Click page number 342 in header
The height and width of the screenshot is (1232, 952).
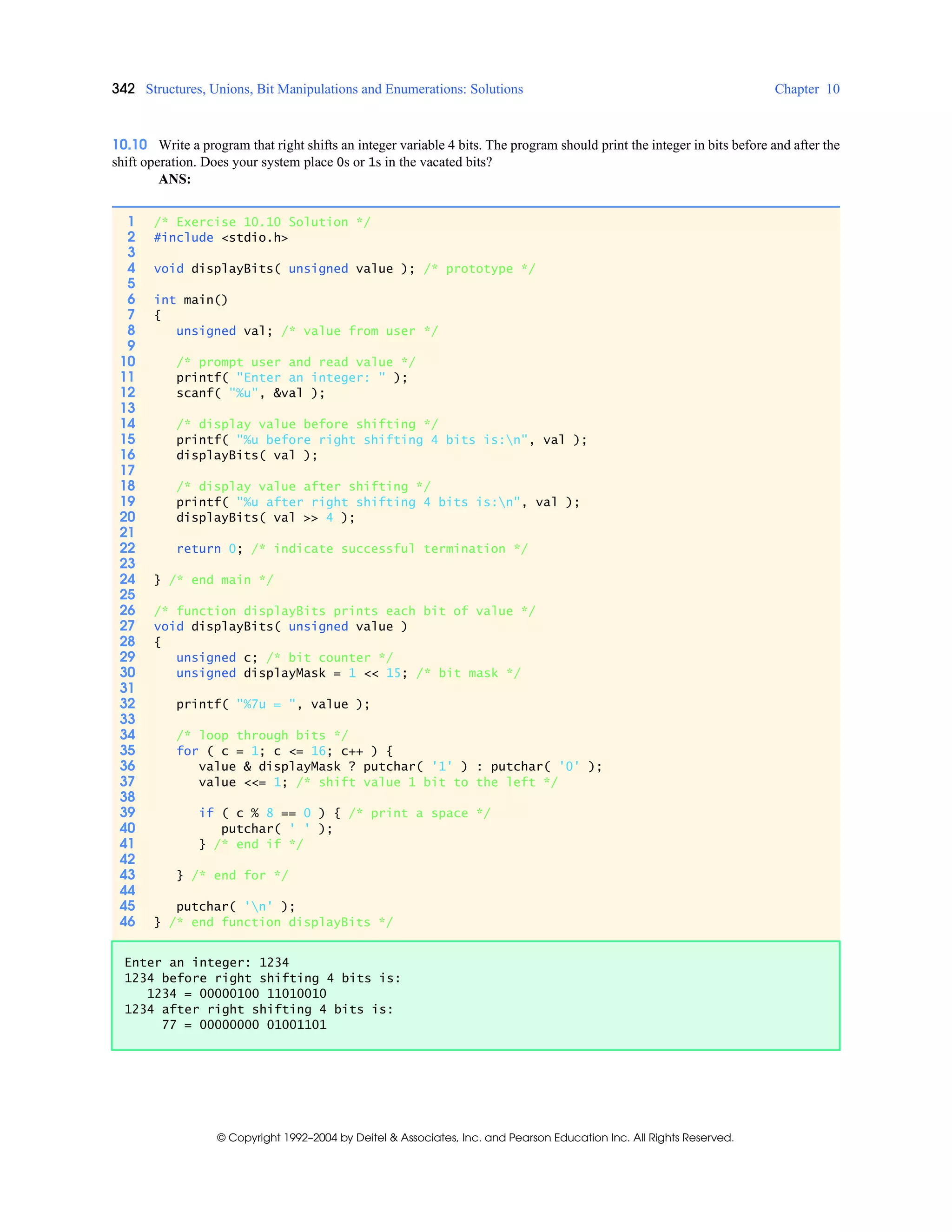pyautogui.click(x=123, y=88)
